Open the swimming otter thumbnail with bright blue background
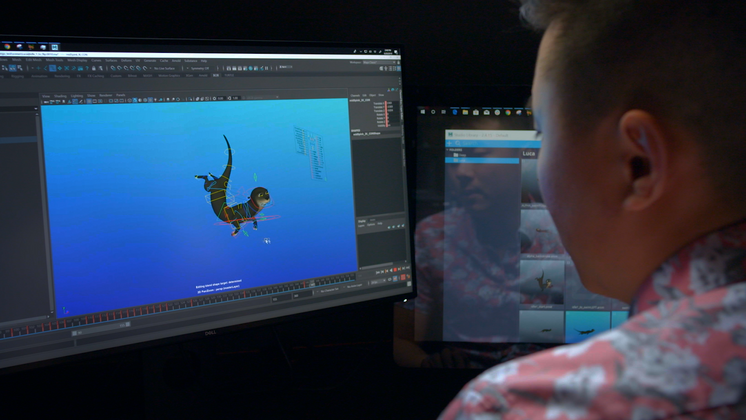The image size is (746, 420). point(587,326)
